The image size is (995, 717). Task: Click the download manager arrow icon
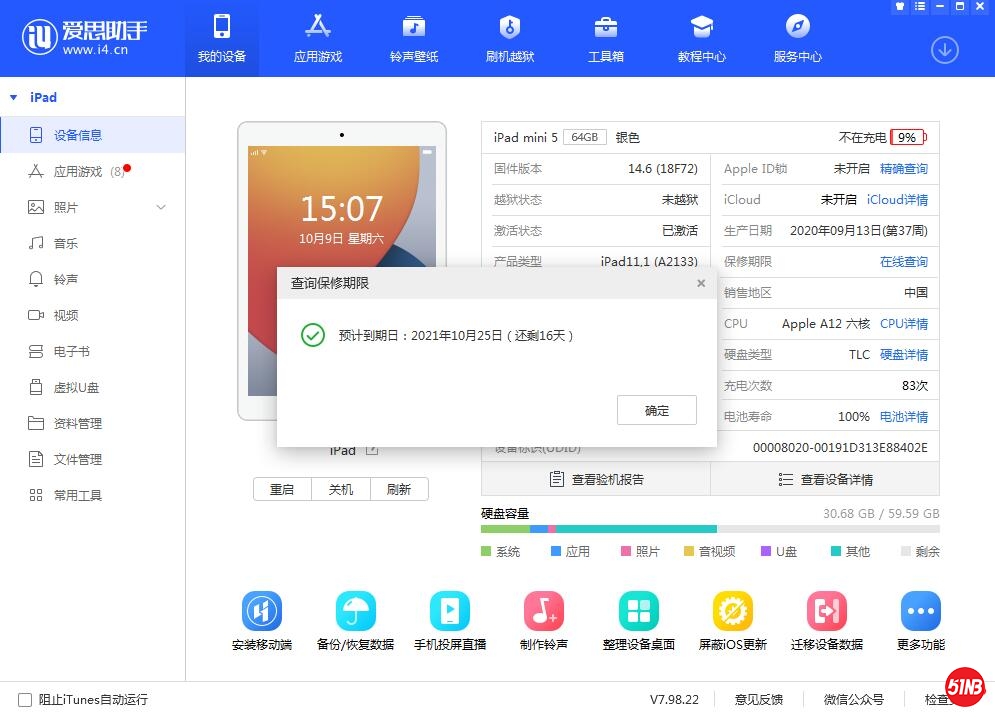[x=945, y=50]
